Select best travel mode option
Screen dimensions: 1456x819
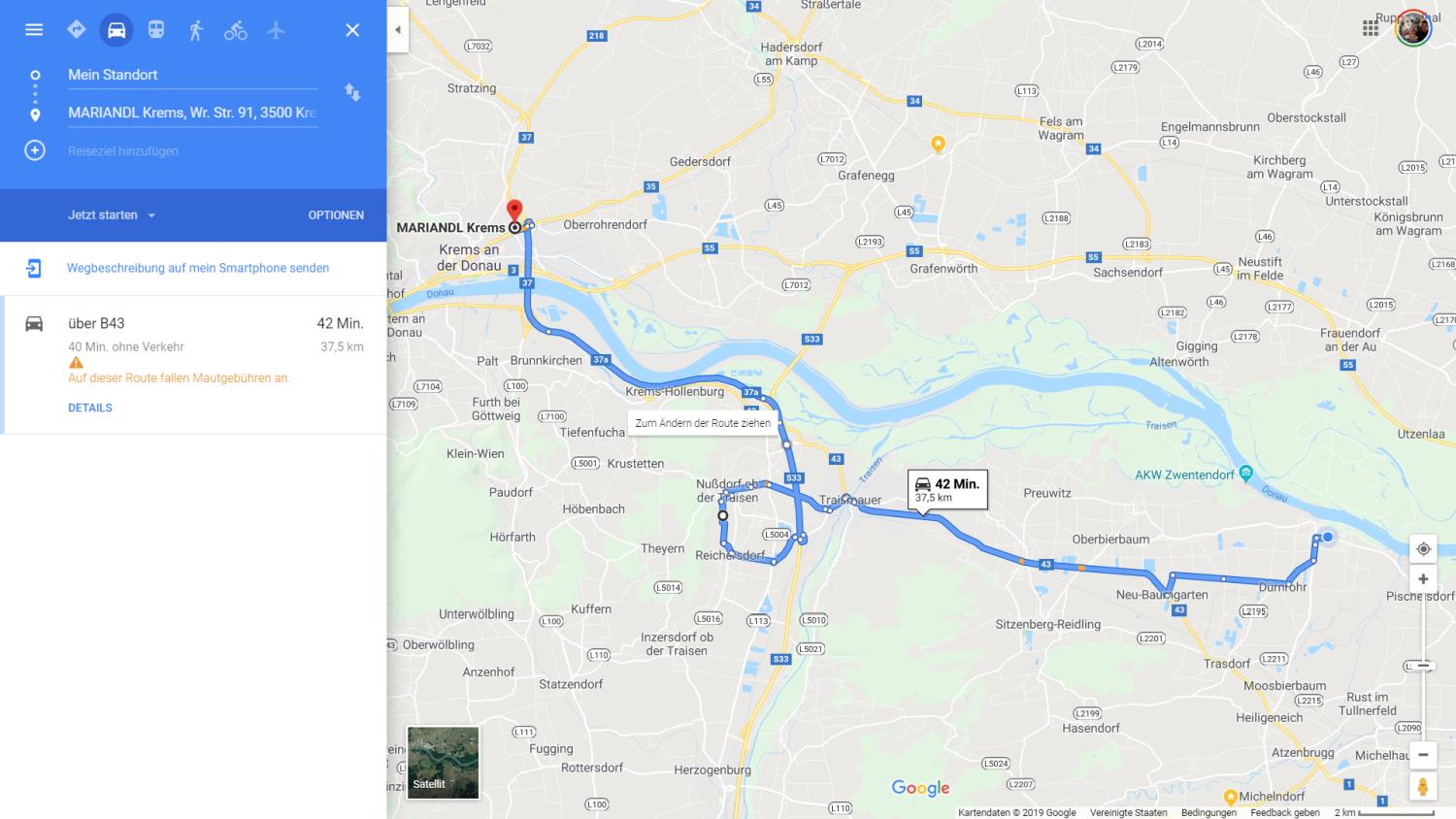77,30
